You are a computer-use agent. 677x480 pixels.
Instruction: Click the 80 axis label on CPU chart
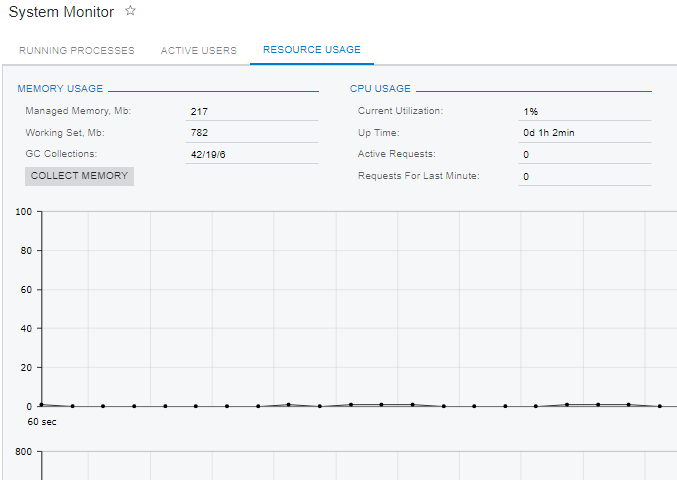coord(26,250)
